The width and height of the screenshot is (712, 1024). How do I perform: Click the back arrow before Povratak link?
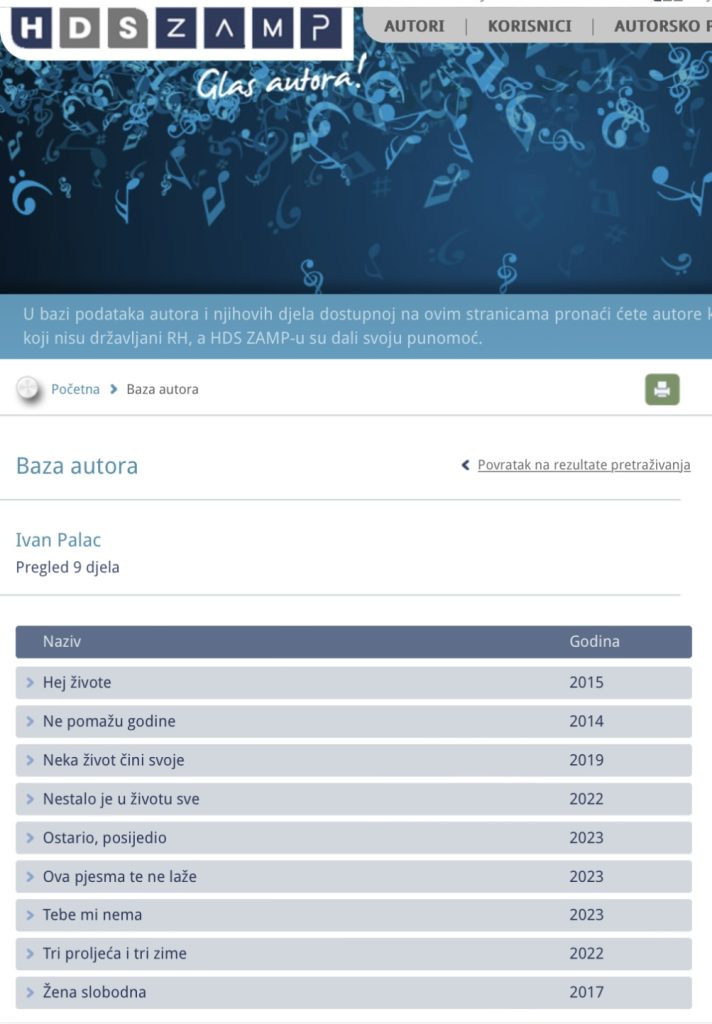click(x=465, y=465)
